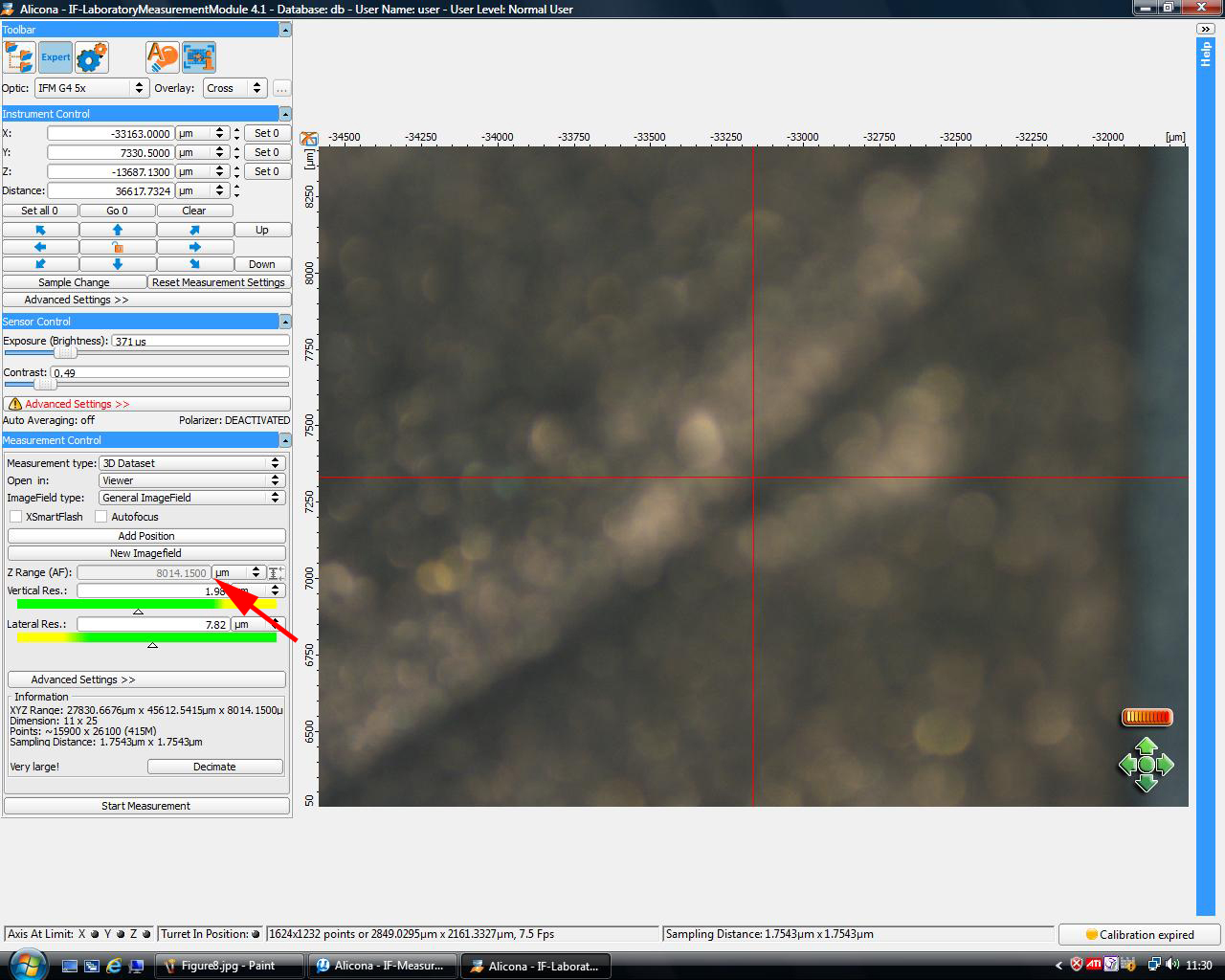The image size is (1225, 980).
Task: Open the Overlay Cross dropdown
Action: tap(234, 88)
